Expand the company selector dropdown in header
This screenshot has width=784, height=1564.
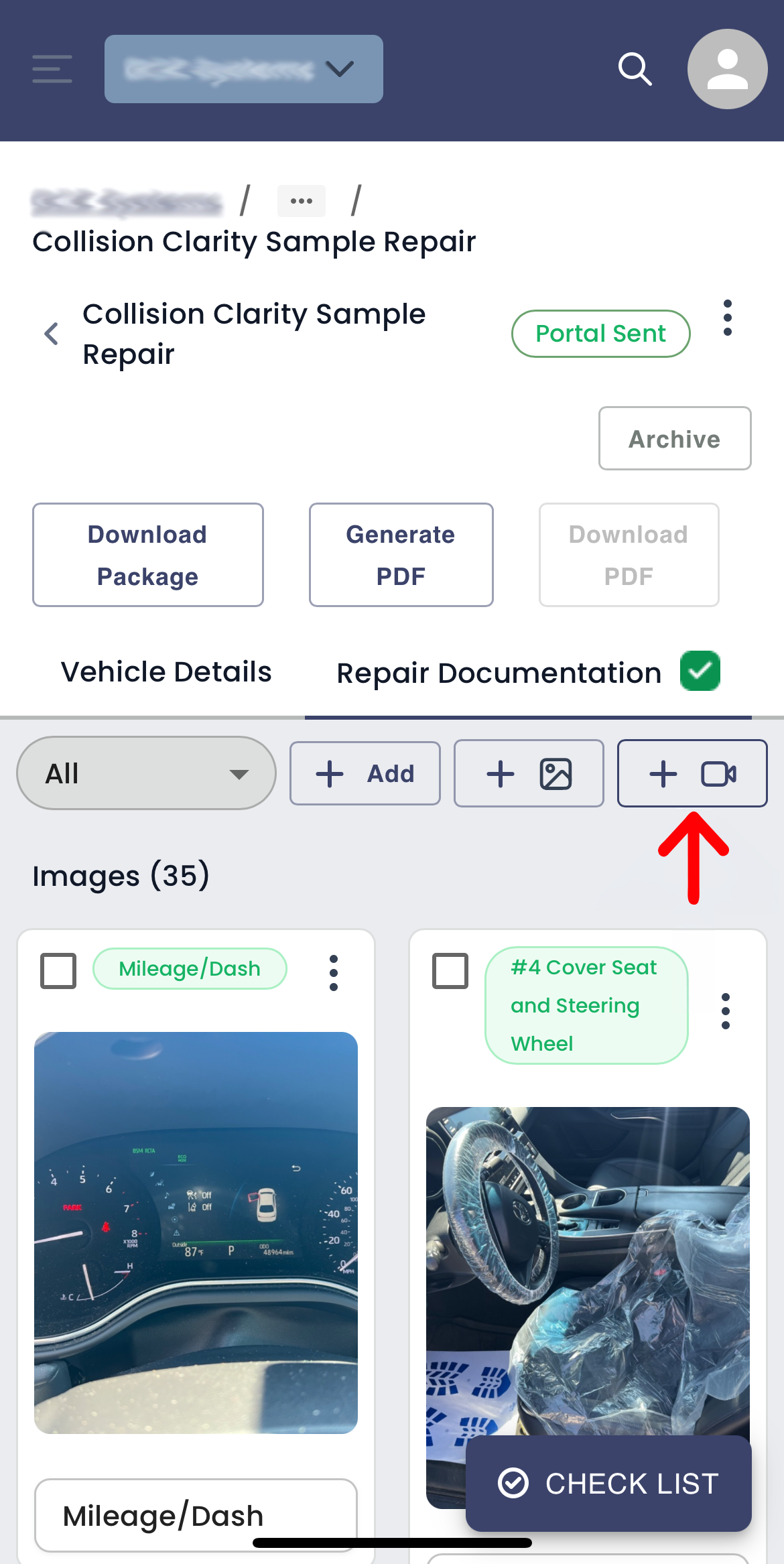pyautogui.click(x=244, y=69)
